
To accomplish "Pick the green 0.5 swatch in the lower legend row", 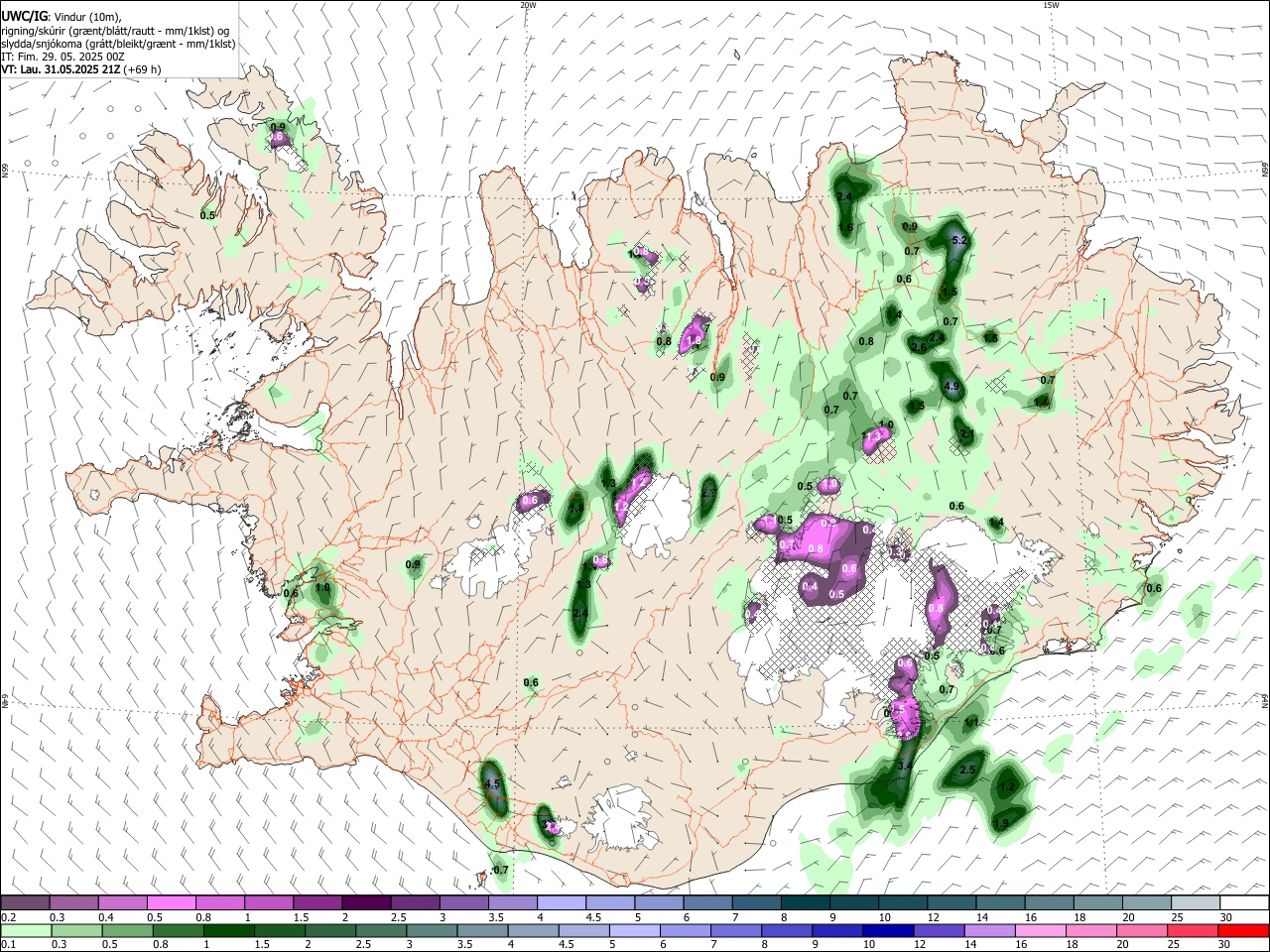I will [x=127, y=930].
